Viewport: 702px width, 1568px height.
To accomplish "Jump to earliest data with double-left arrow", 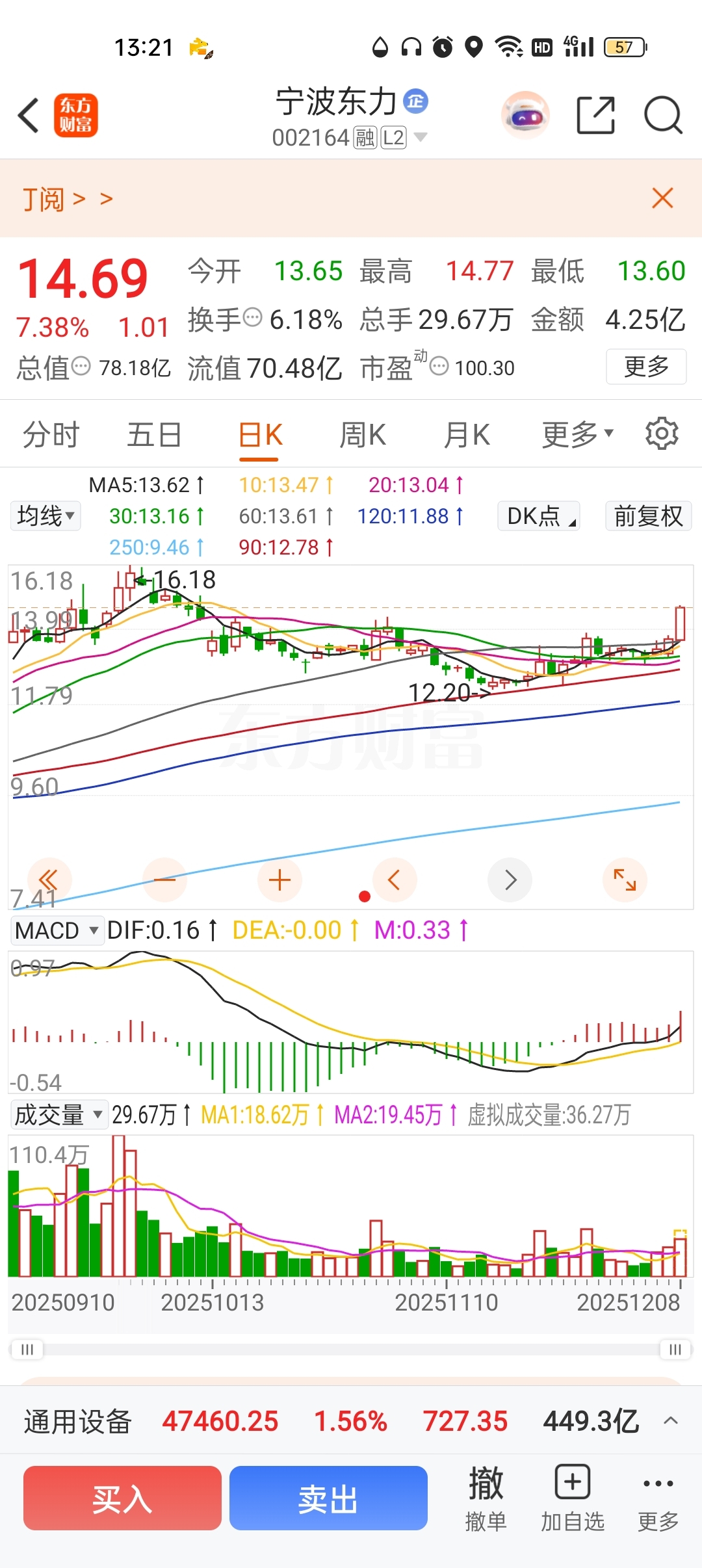I will 49,880.
